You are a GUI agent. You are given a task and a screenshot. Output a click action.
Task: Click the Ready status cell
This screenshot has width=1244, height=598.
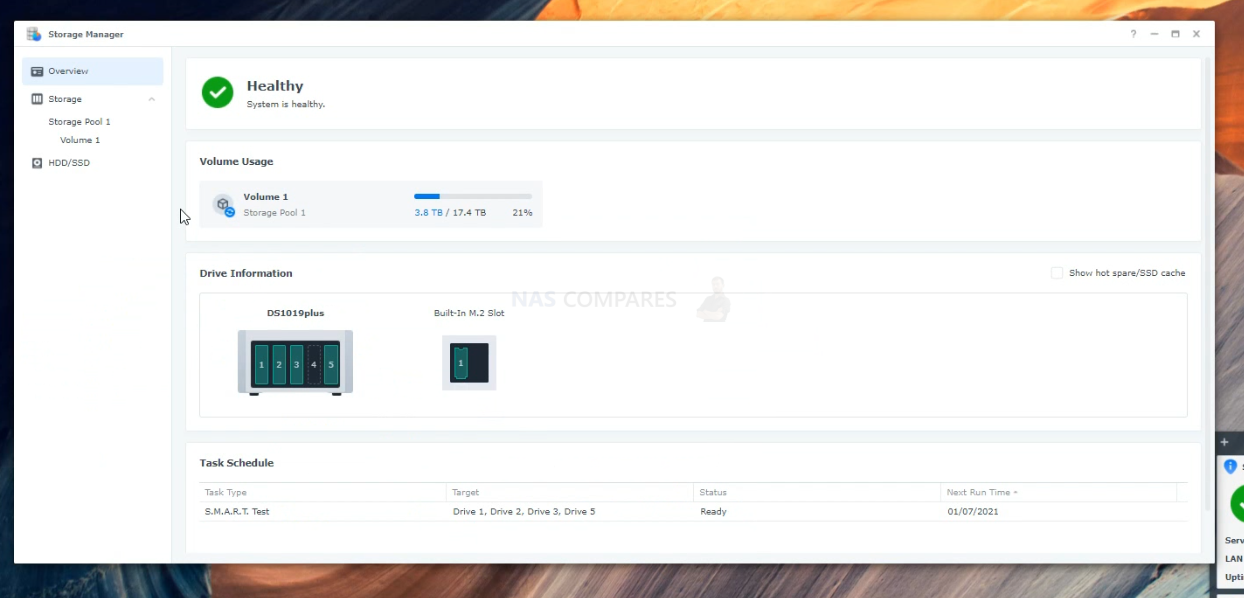click(x=713, y=511)
